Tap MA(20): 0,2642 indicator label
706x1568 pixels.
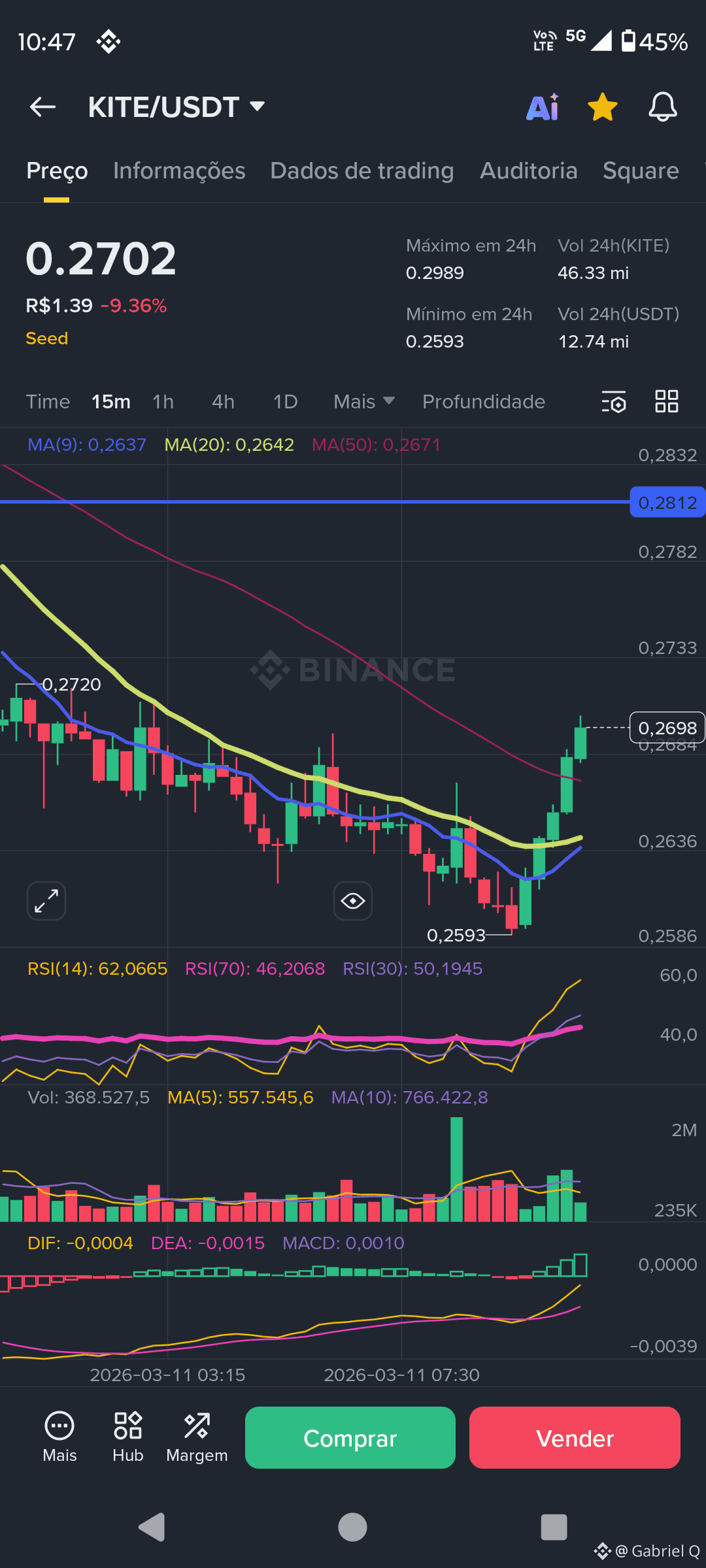[x=229, y=445]
